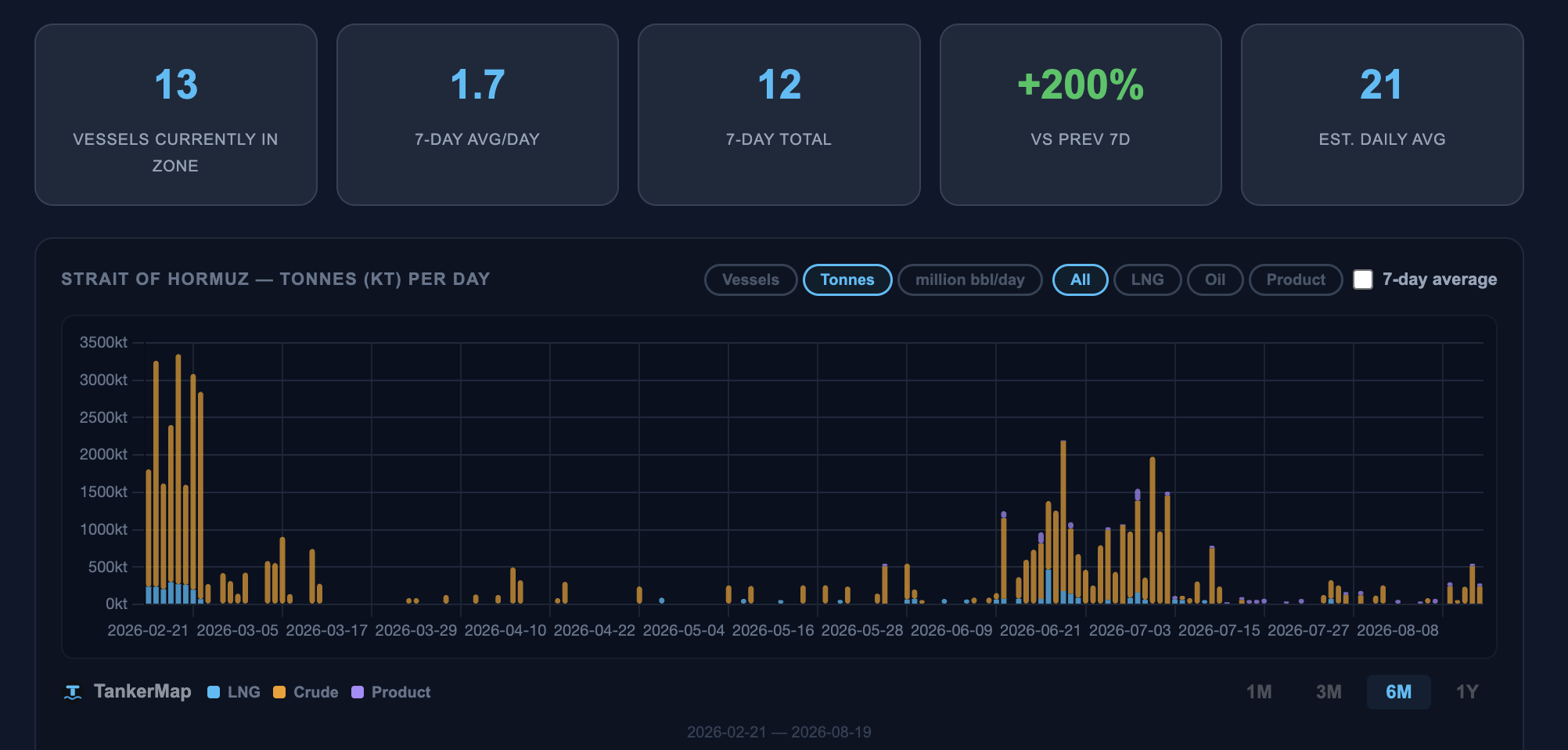Click the 500kt y-axis label

click(x=107, y=567)
